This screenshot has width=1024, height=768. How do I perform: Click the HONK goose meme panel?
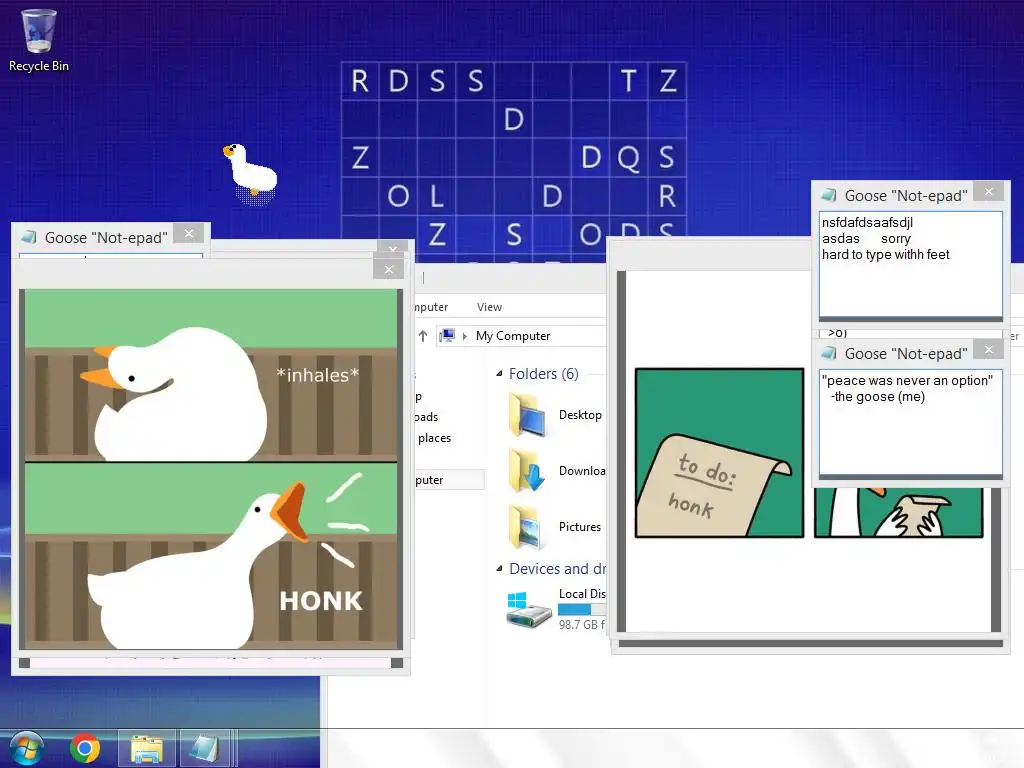pos(211,556)
